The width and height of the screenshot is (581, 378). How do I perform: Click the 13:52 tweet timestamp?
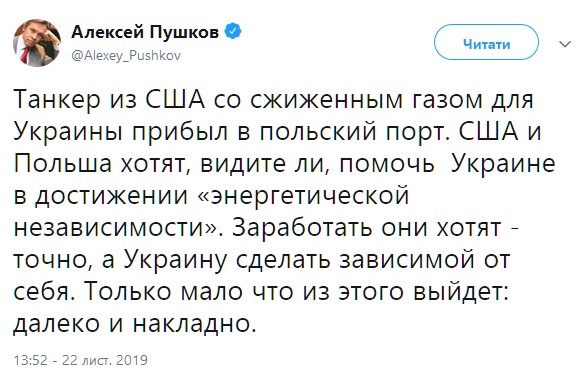(x=30, y=360)
